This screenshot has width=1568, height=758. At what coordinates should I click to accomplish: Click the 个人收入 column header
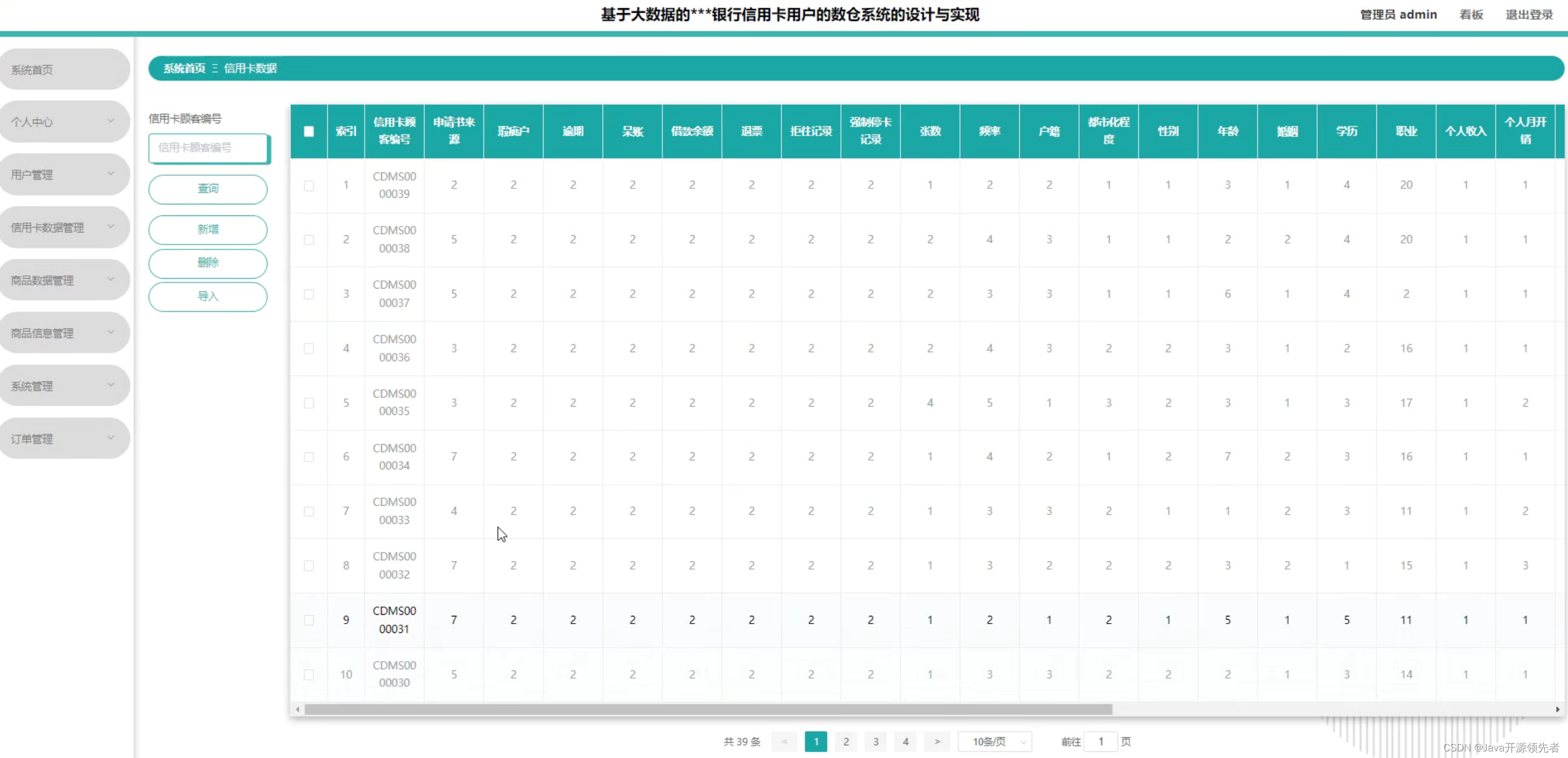1465,132
